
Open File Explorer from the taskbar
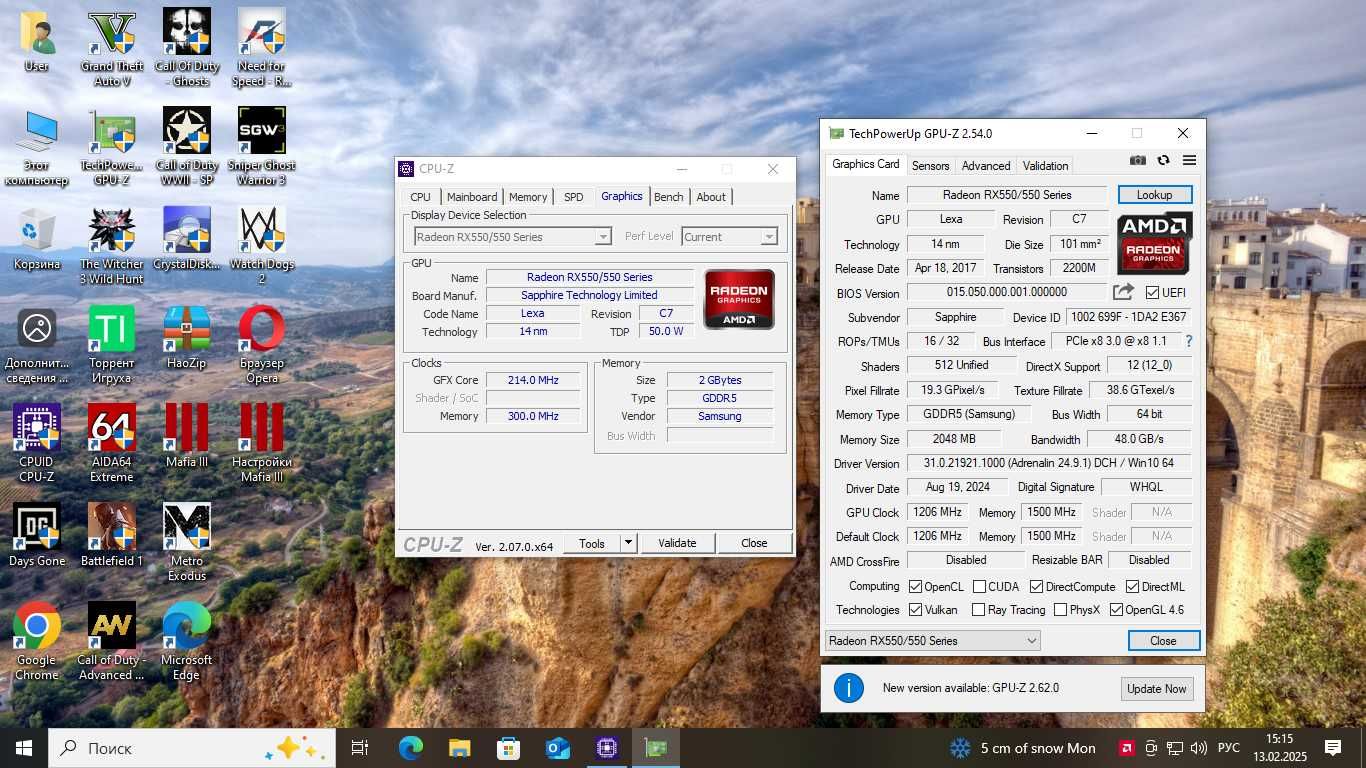(x=459, y=748)
